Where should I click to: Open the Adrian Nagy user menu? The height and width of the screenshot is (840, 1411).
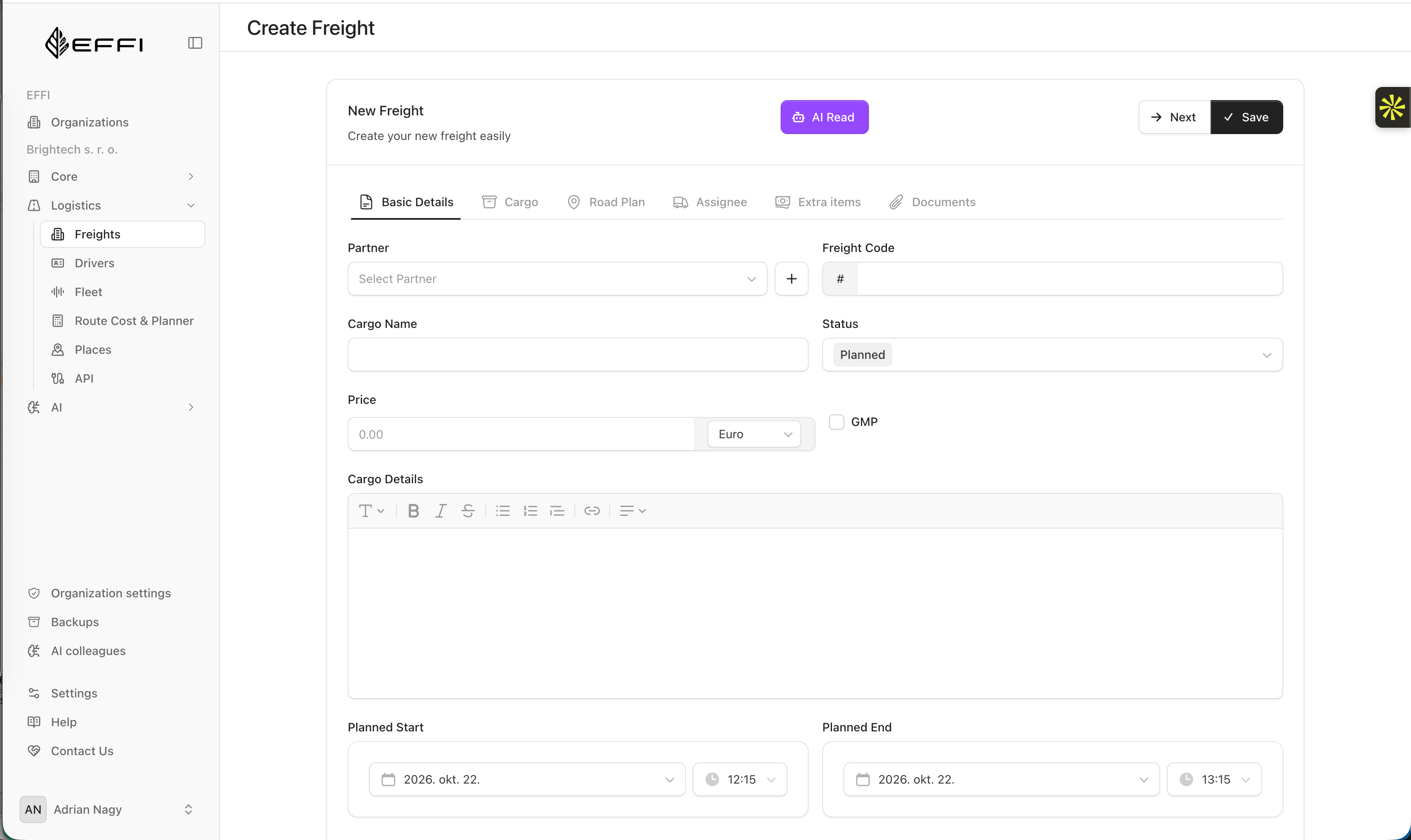click(x=107, y=809)
